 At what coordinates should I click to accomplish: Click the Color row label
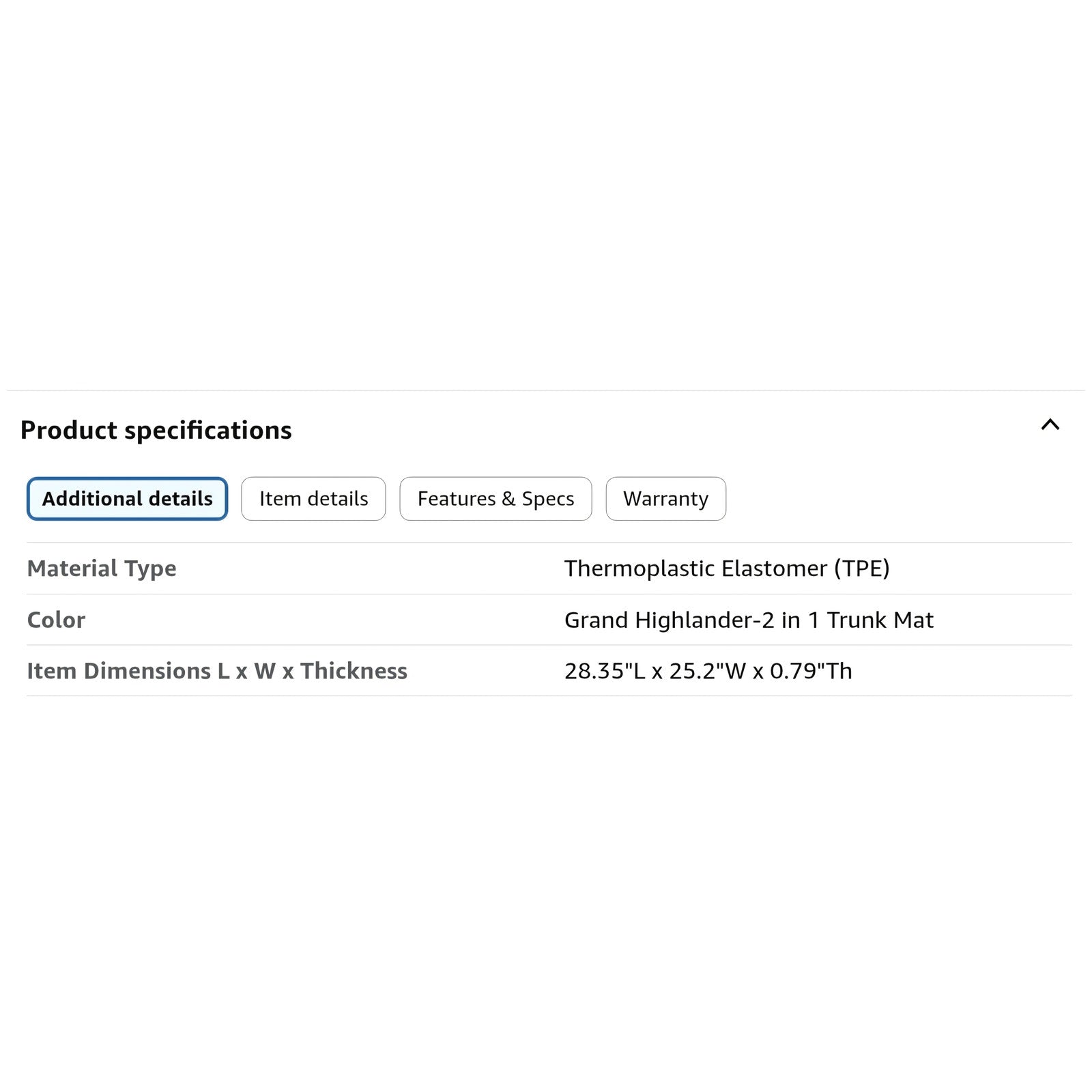(x=56, y=620)
